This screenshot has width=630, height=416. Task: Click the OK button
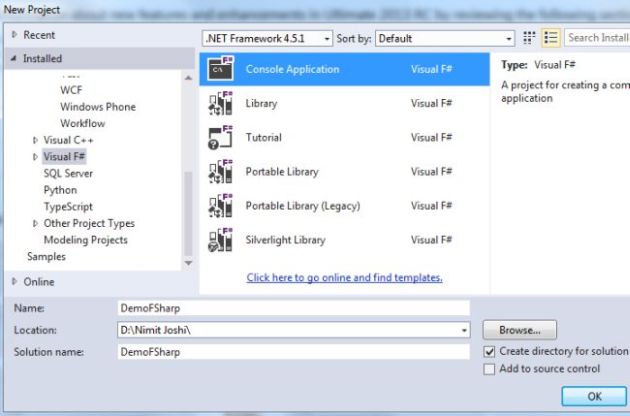(594, 396)
